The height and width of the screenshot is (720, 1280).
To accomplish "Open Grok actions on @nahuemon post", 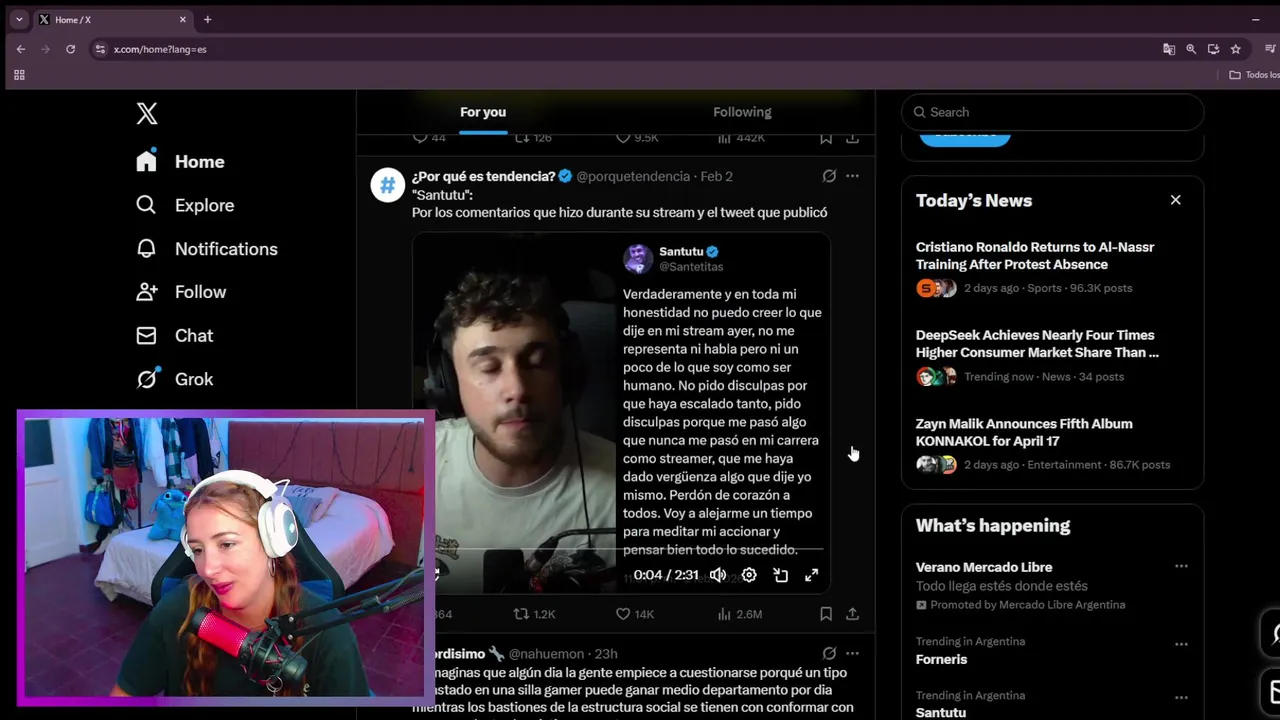I will coord(829,653).
